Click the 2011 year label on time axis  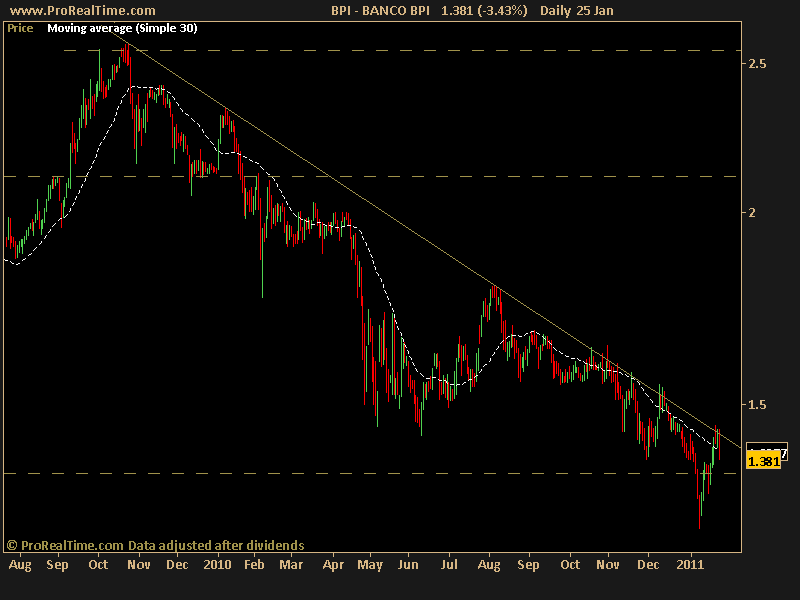(690, 565)
